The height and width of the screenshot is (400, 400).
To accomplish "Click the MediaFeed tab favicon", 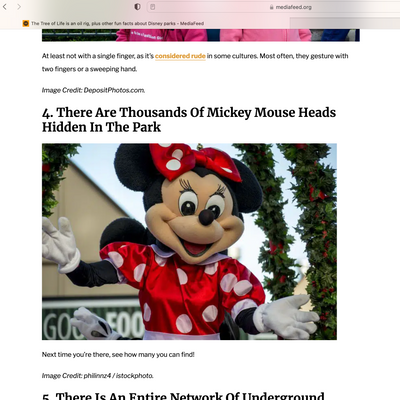I will pyautogui.click(x=26, y=23).
